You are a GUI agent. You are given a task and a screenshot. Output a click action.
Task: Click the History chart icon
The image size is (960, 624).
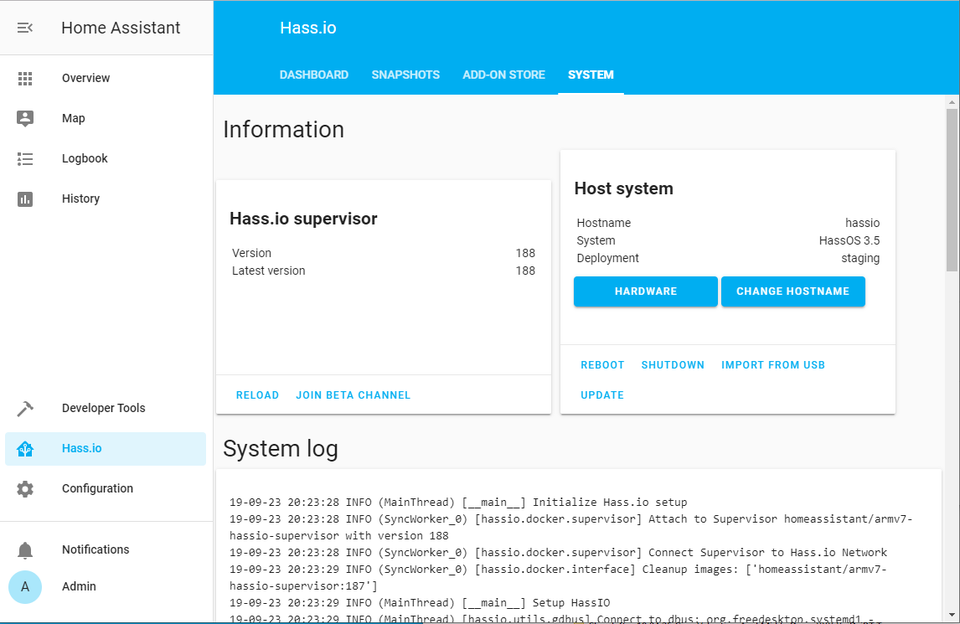tap(25, 199)
